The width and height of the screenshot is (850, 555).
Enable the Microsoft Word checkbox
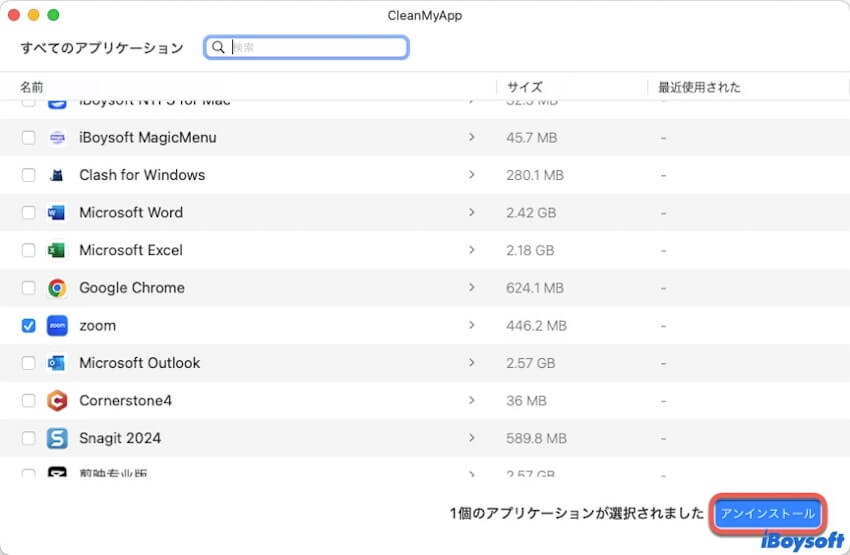point(29,213)
